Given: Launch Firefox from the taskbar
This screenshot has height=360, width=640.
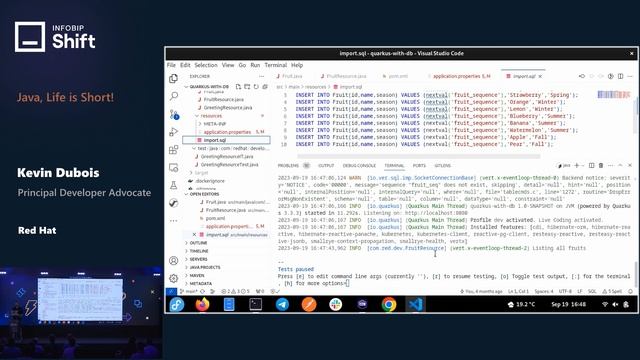Looking at the screenshot, I should tap(202, 304).
